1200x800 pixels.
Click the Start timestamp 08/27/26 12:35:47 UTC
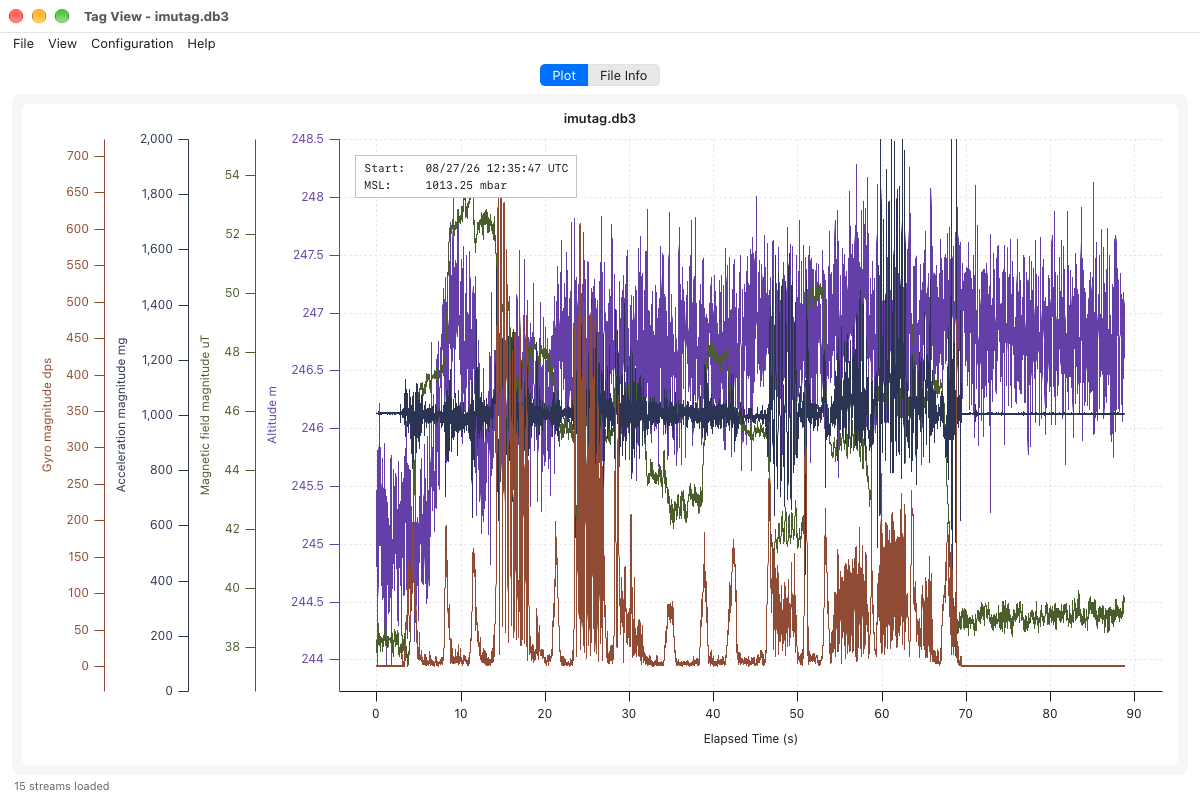pyautogui.click(x=496, y=168)
